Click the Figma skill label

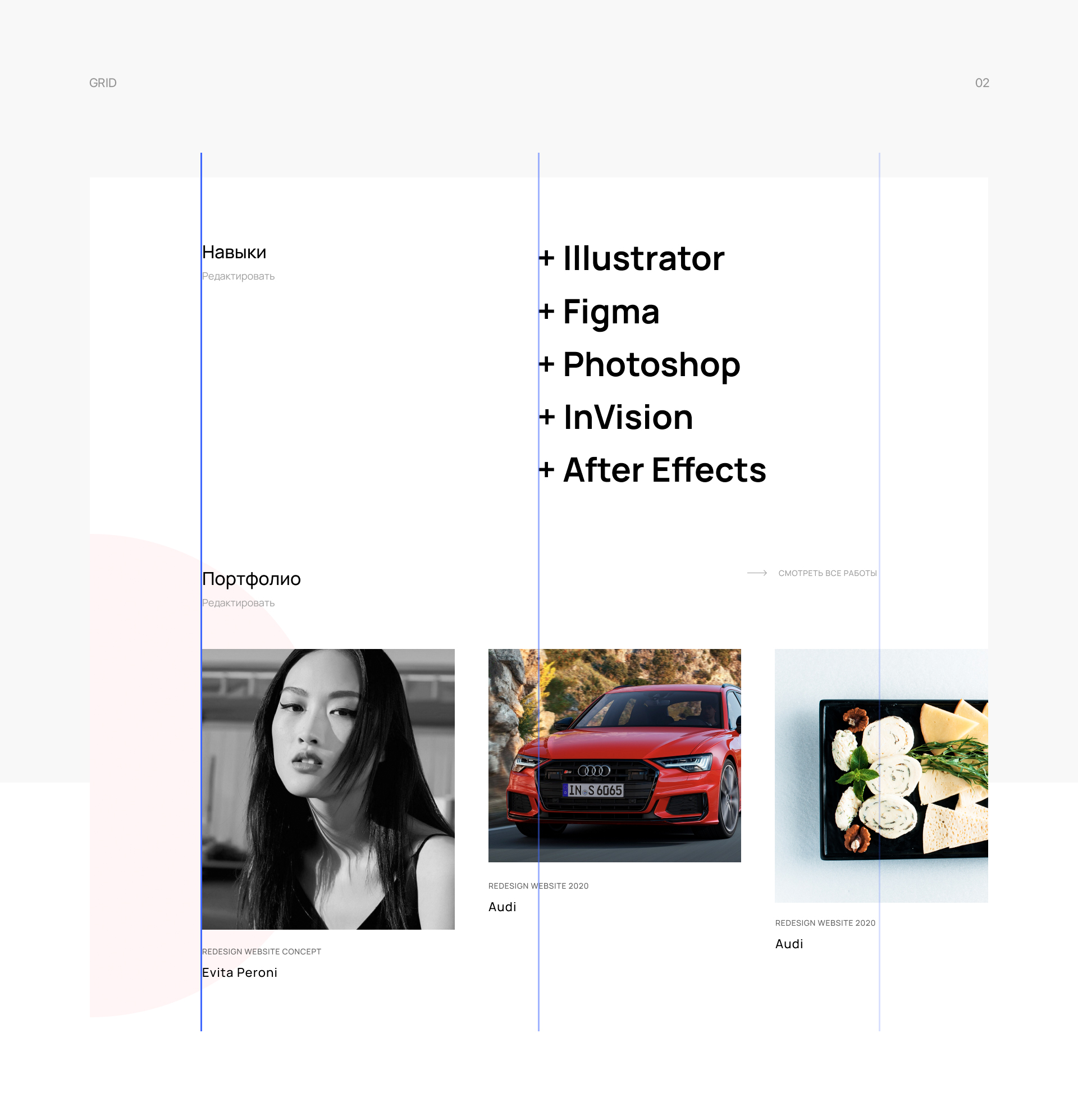tap(611, 313)
